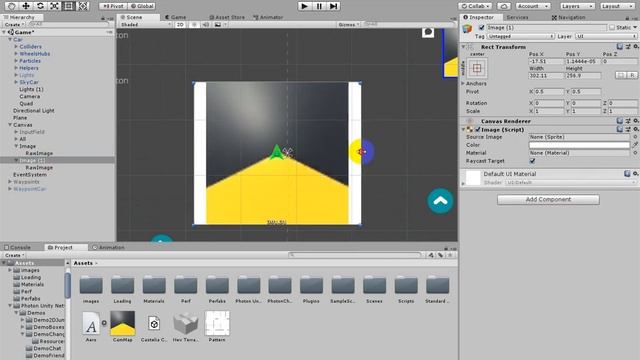Screen dimensions: 640x360
Task: Click the Play button
Action: (x=304, y=6)
